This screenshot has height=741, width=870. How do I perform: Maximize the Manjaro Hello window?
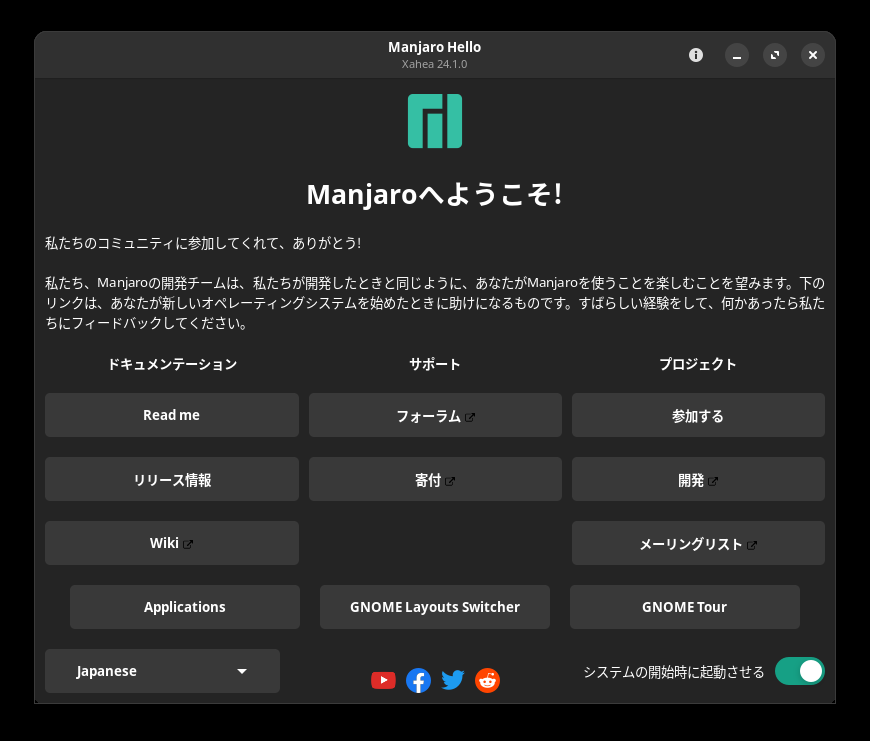coord(775,55)
